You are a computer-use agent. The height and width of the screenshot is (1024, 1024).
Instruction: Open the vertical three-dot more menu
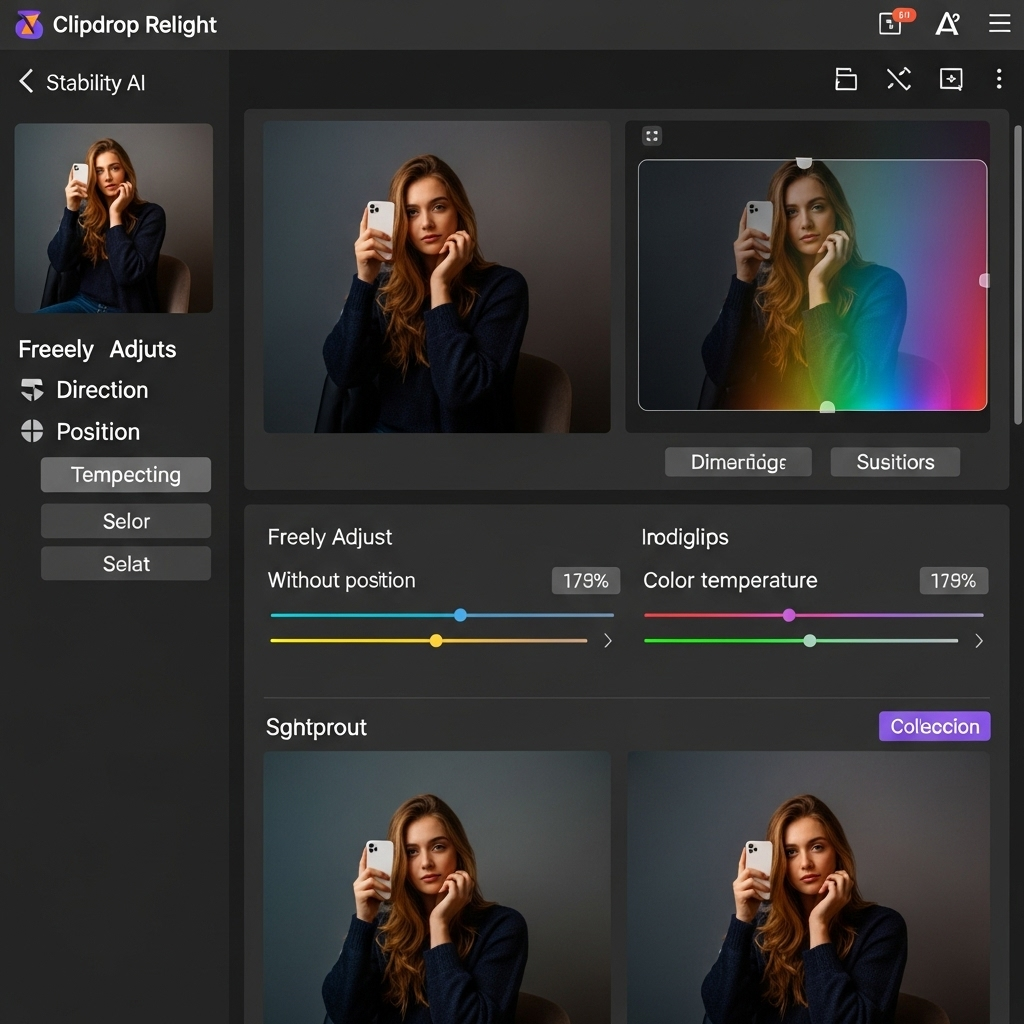tap(999, 79)
